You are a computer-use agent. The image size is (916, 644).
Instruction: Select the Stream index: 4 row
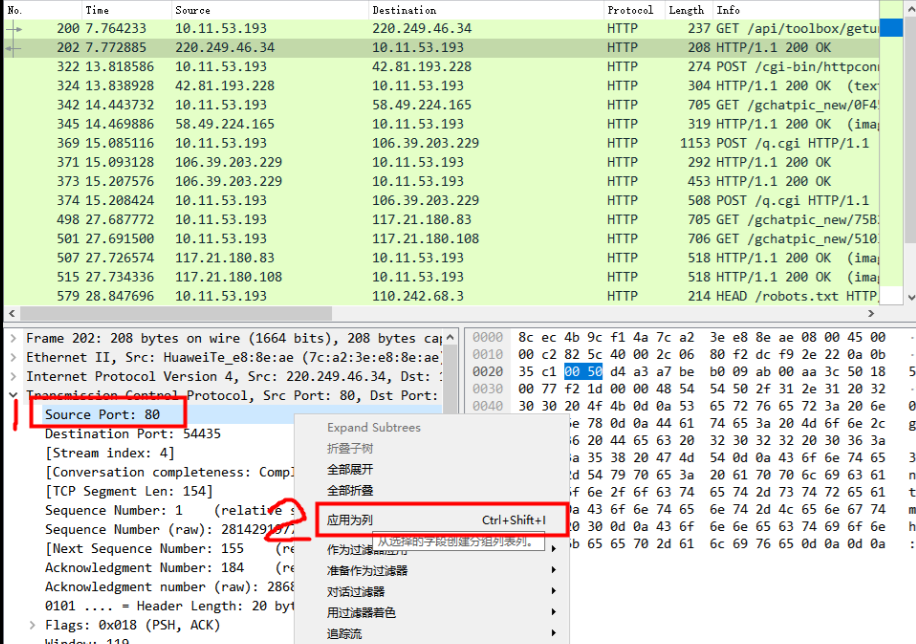coord(109,453)
